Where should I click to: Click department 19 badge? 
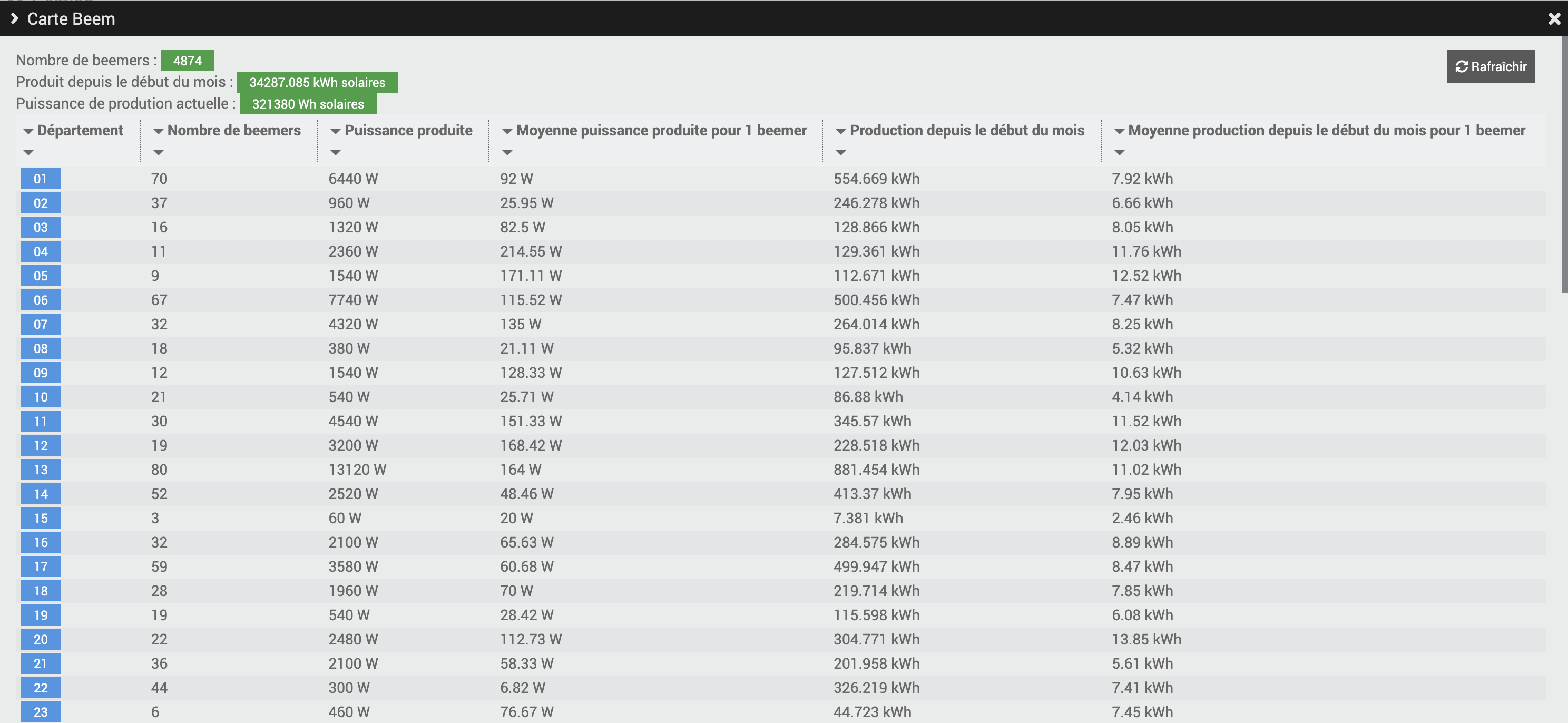41,615
